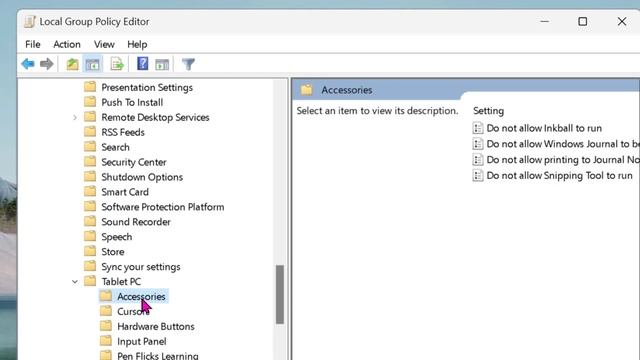
Task: Select Remote Desktop Services in tree
Action: point(155,118)
